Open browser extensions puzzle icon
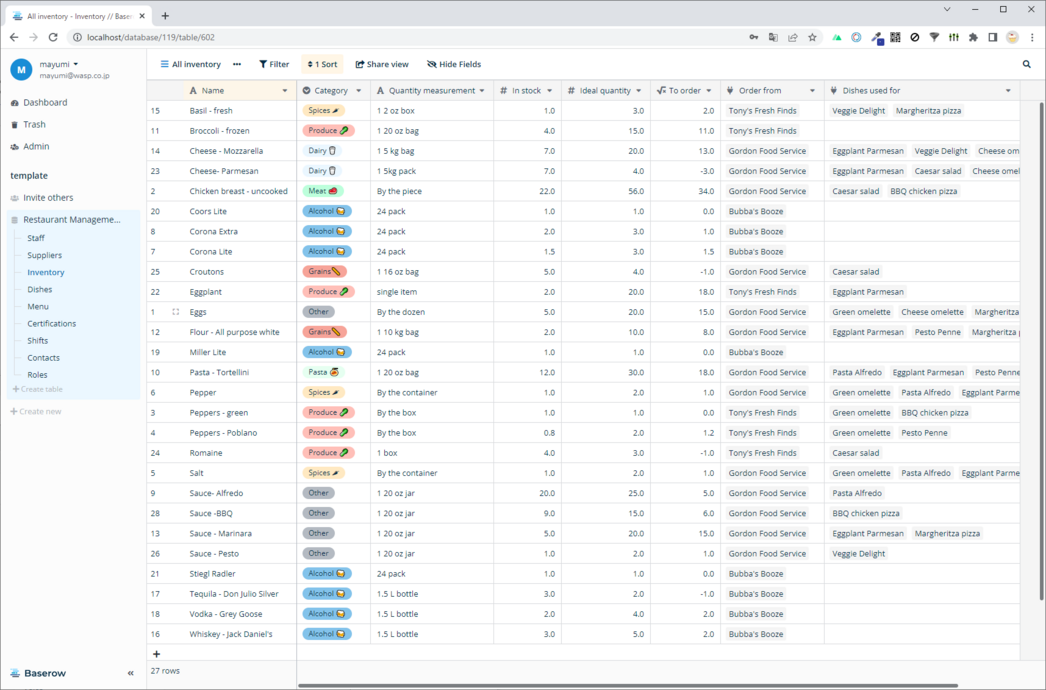Image resolution: width=1046 pixels, height=690 pixels. point(973,37)
